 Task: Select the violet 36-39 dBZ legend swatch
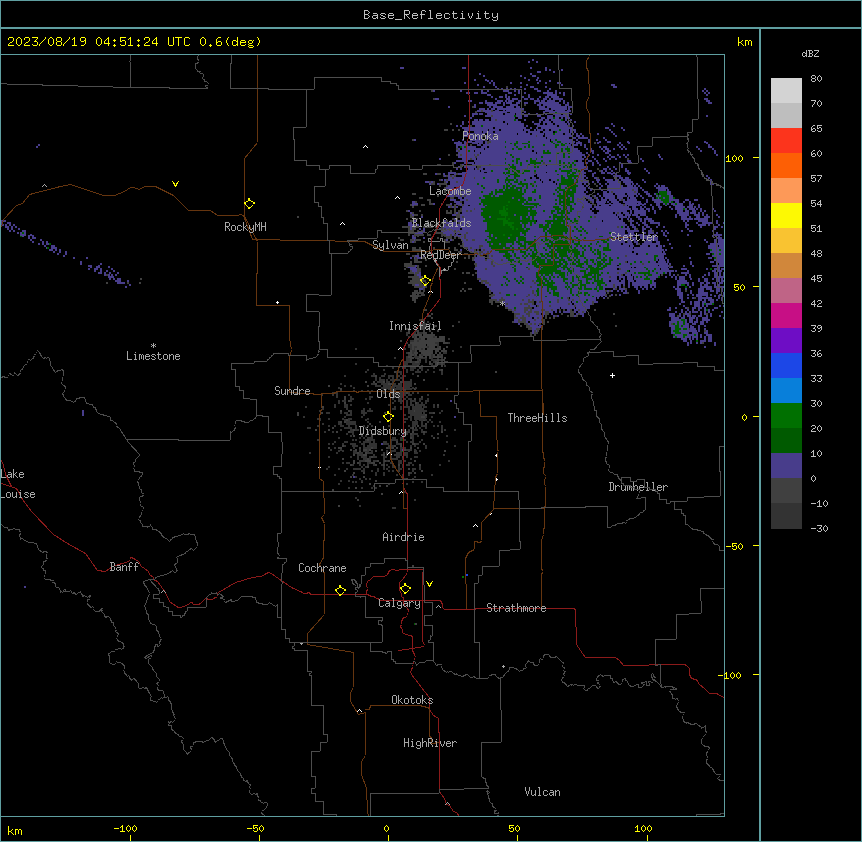click(786, 341)
